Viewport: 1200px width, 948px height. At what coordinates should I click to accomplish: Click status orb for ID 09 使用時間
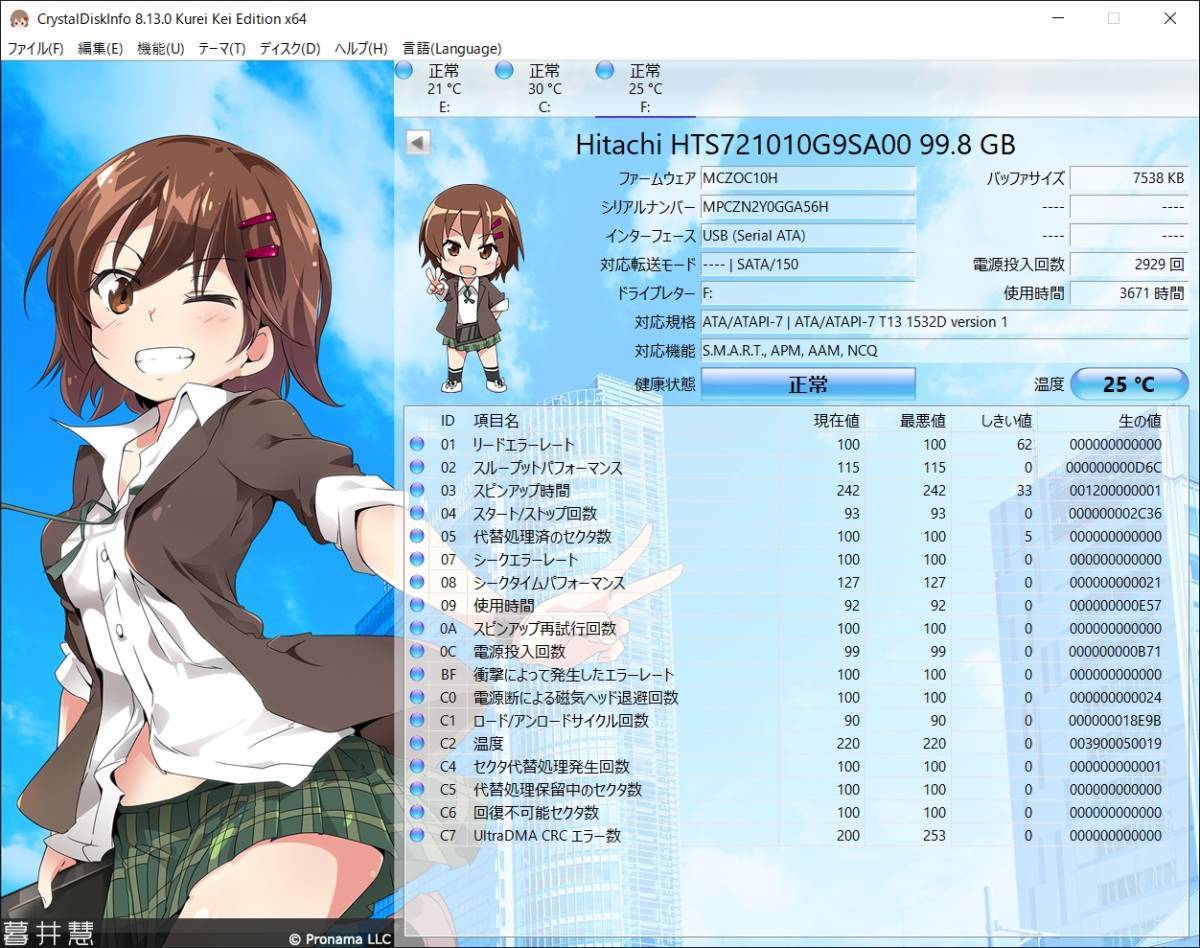click(x=417, y=605)
